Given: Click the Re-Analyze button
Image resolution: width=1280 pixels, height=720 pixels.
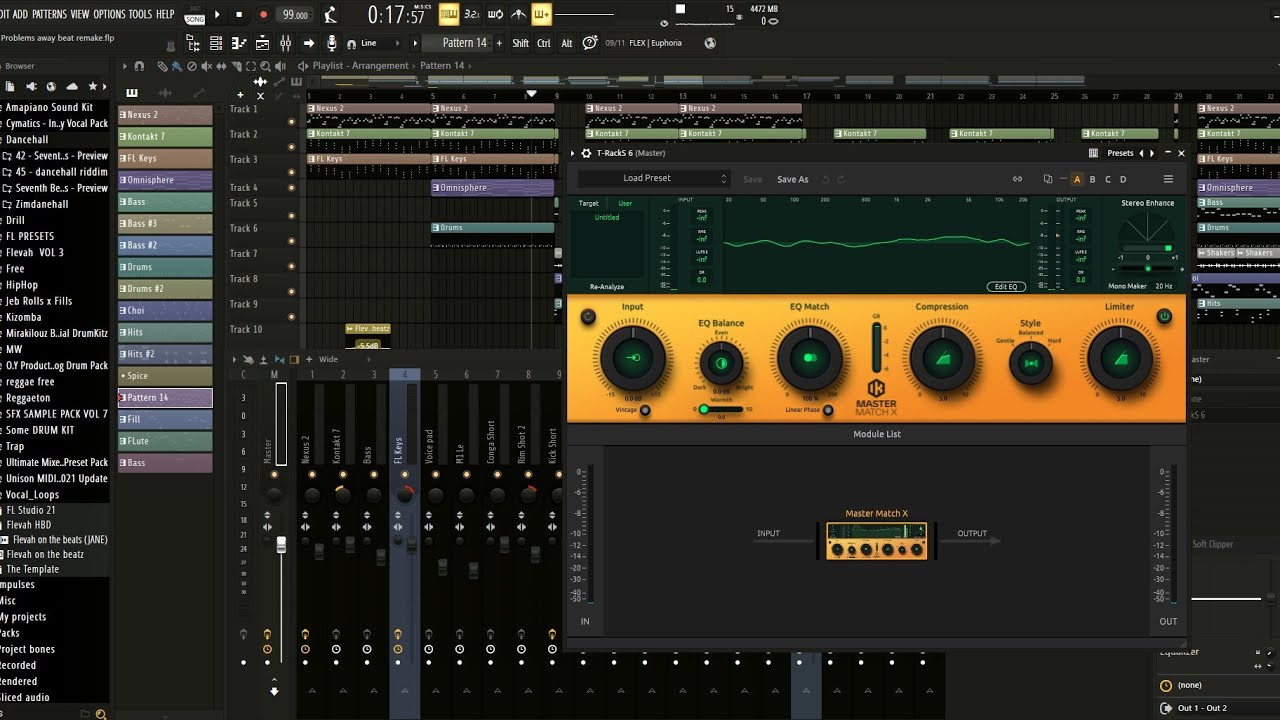Looking at the screenshot, I should (x=606, y=286).
